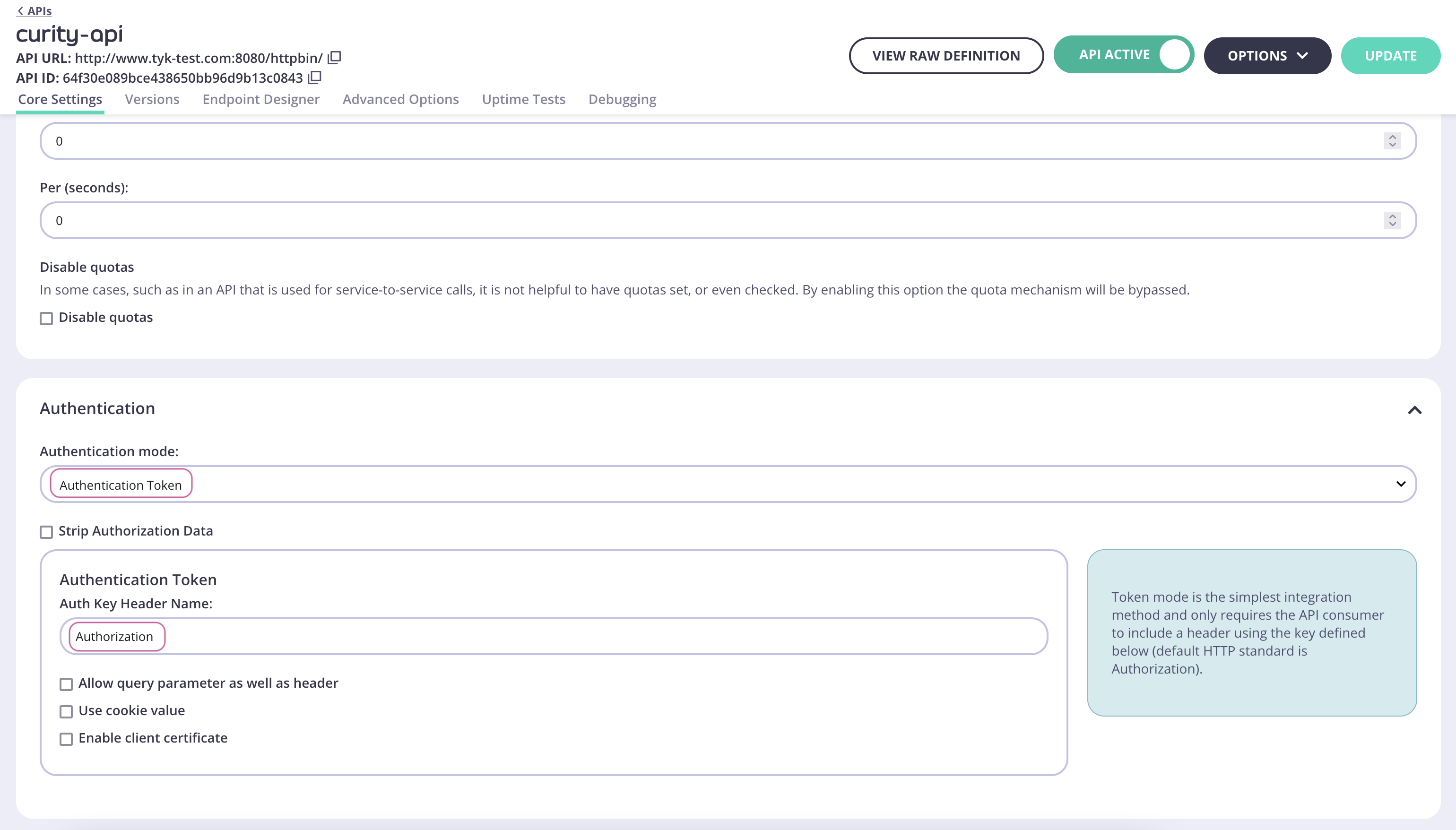Check the Use cookie value option
This screenshot has width=1456, height=830.
[x=67, y=711]
